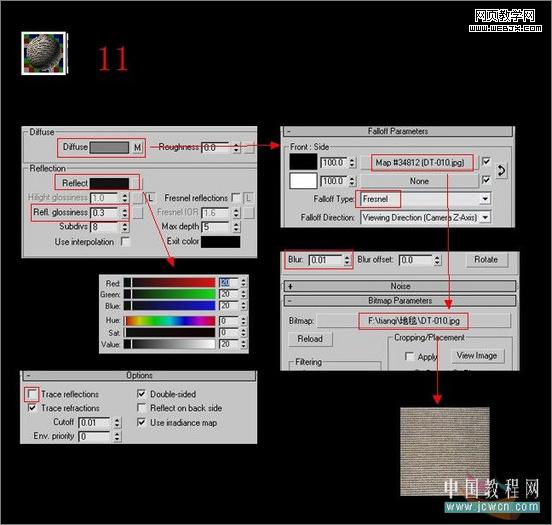
Task: Click the Diffuse M map button
Action: click(138, 147)
